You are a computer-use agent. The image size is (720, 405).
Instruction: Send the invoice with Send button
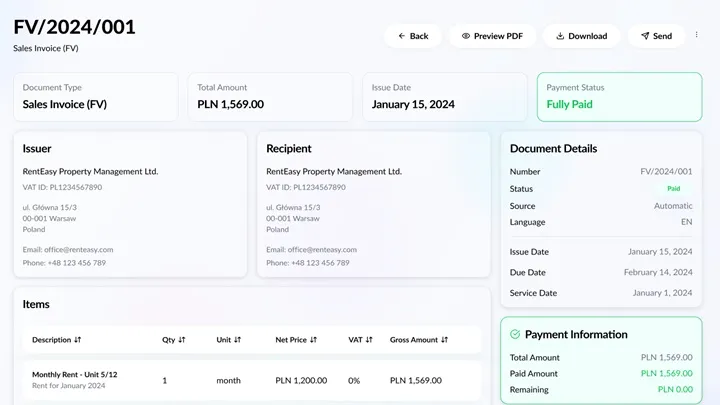tap(656, 36)
